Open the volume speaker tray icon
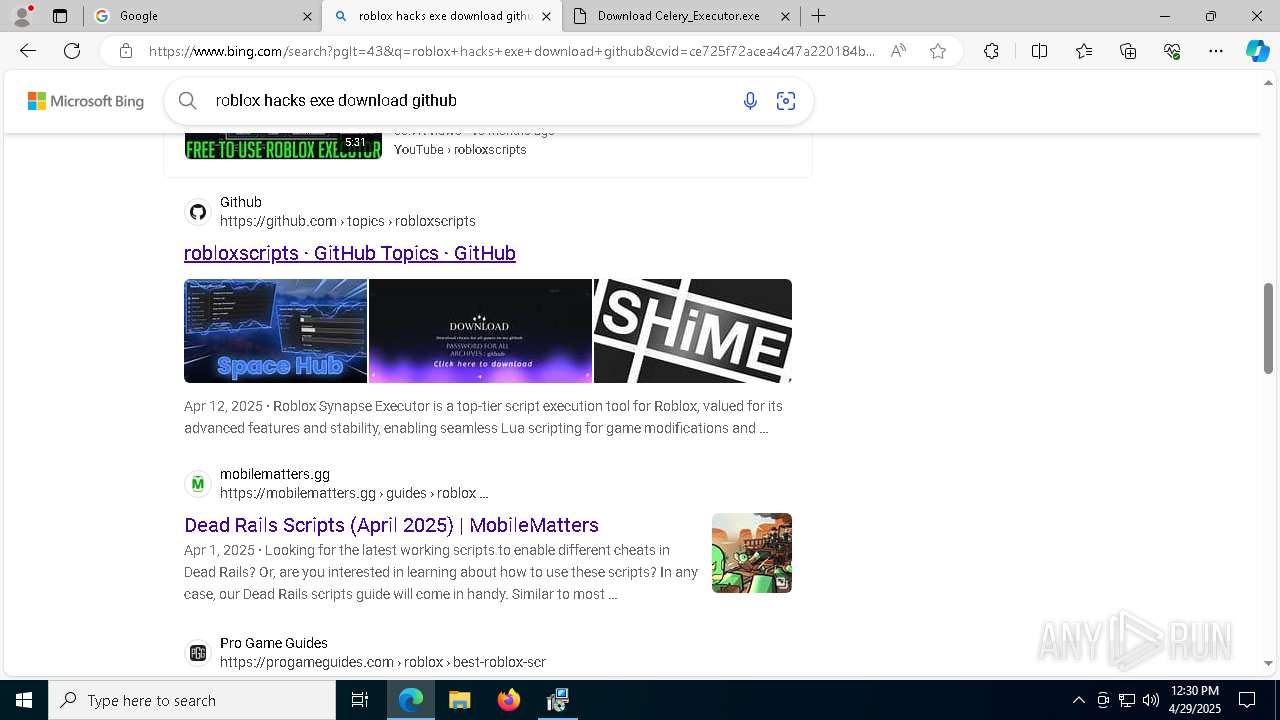The width and height of the screenshot is (1280, 720). (1151, 700)
